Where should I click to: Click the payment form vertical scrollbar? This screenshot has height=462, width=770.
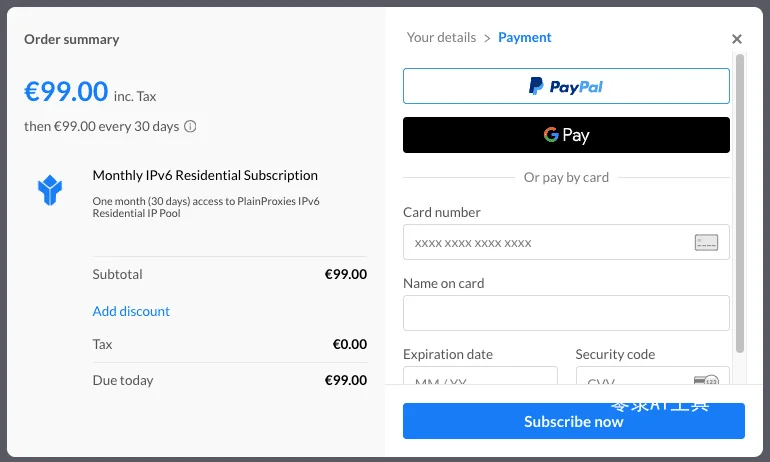[x=740, y=203]
